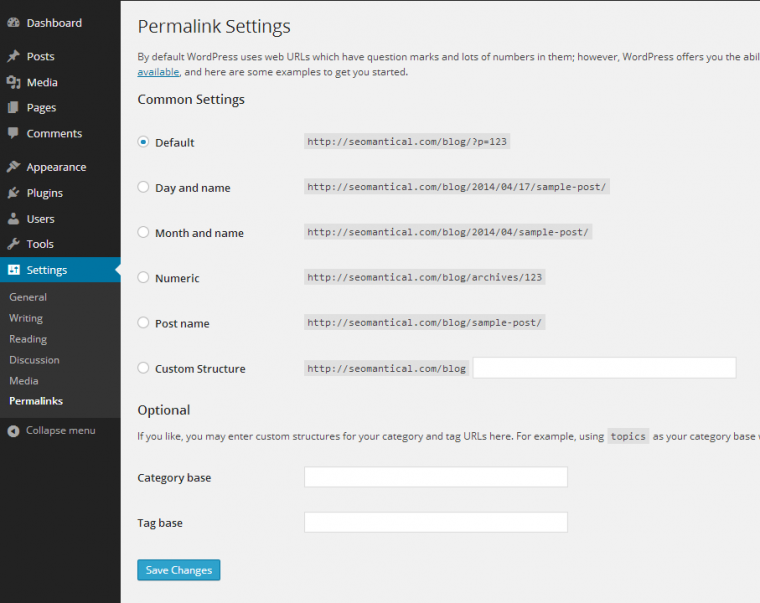Viewport: 760px width, 603px height.
Task: Click the Default label text
Action: tap(174, 143)
